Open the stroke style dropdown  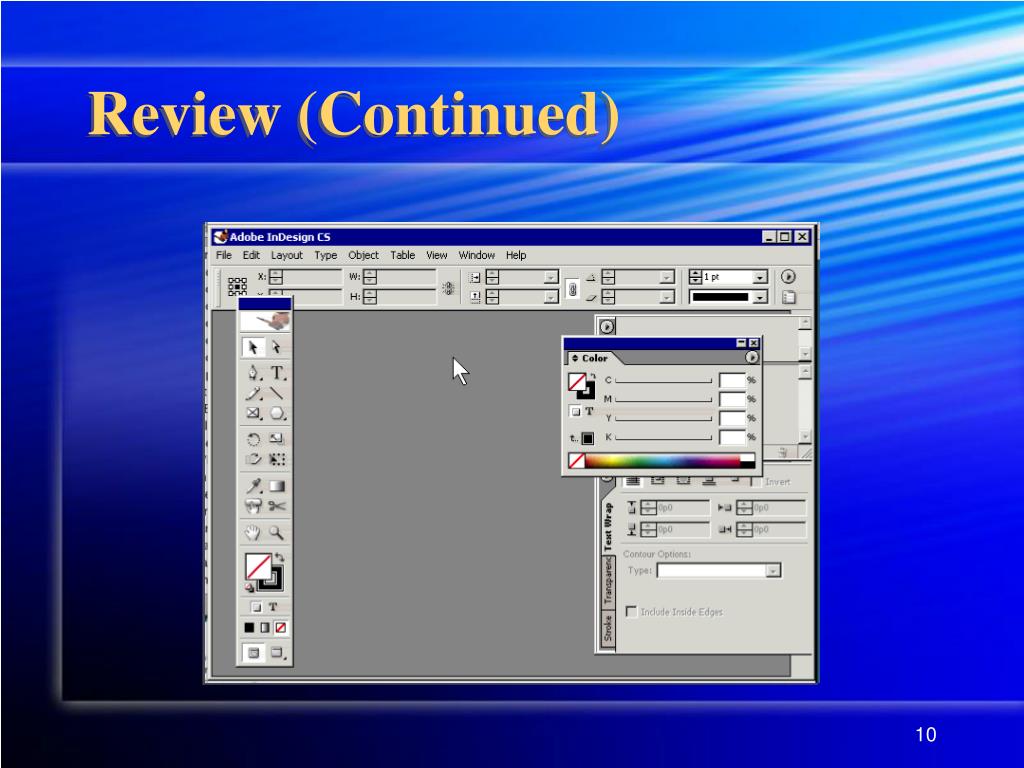760,298
